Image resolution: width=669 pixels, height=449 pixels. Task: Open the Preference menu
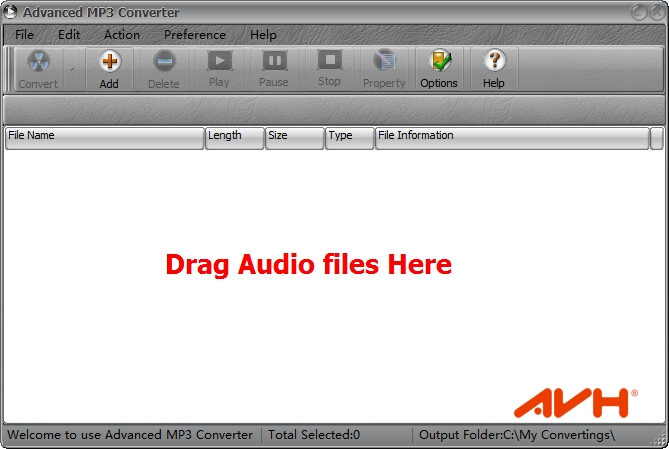(195, 35)
